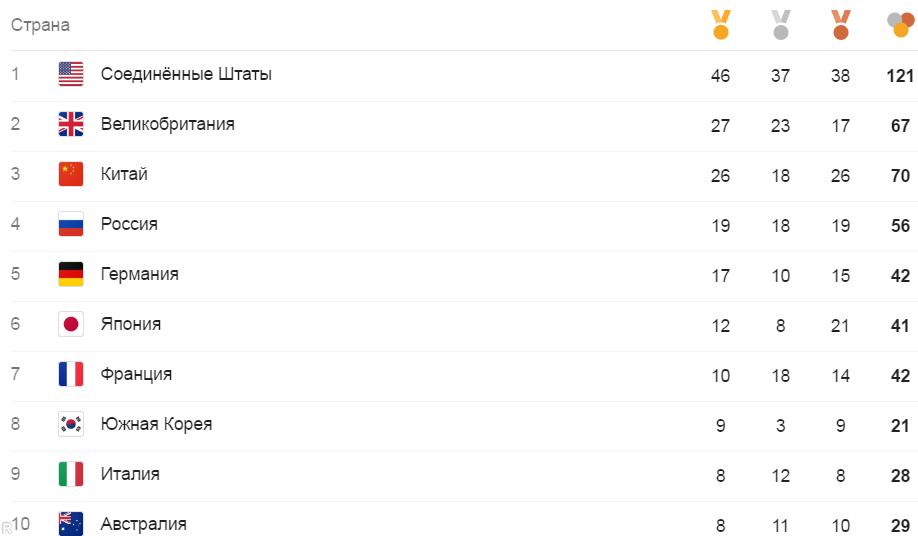The image size is (918, 536).
Task: Click the bronze medal column icon
Action: (x=840, y=25)
